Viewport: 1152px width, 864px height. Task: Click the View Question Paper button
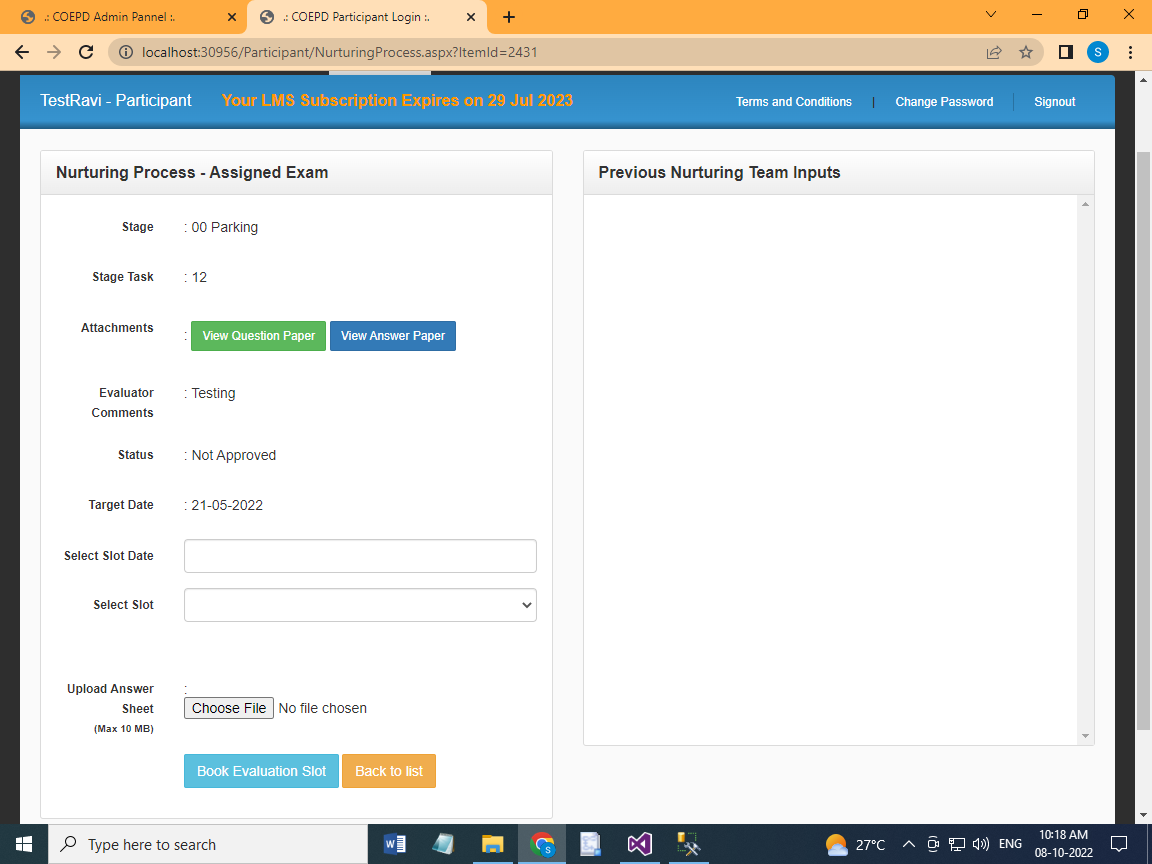pyautogui.click(x=258, y=336)
